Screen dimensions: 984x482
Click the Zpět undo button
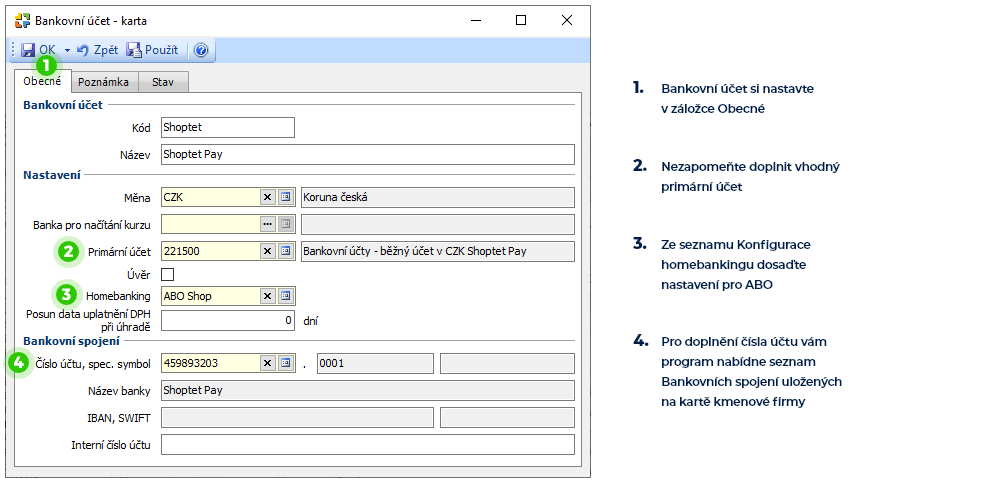[97, 50]
